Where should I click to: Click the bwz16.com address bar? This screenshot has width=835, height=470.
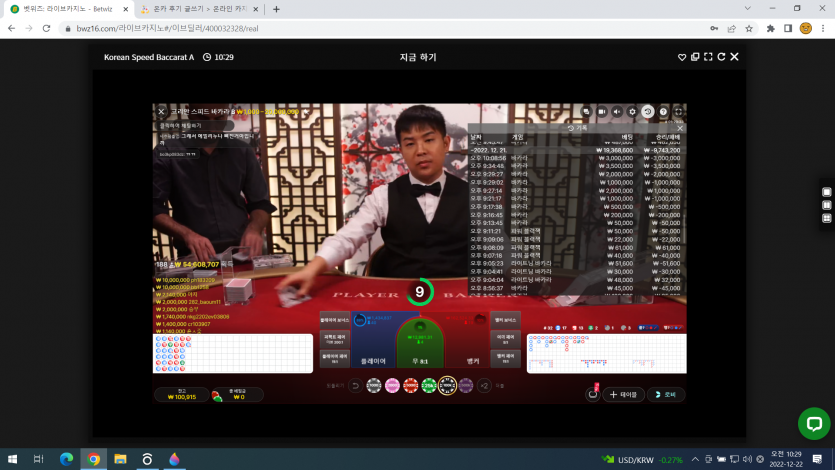click(383, 28)
